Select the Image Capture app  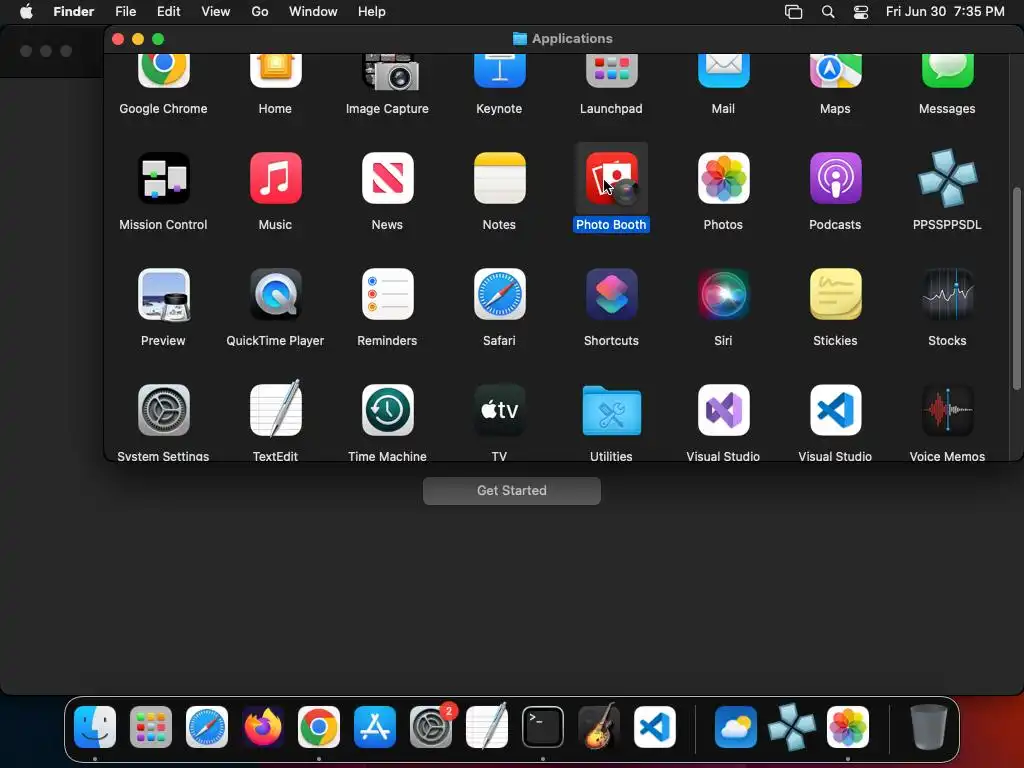click(390, 72)
